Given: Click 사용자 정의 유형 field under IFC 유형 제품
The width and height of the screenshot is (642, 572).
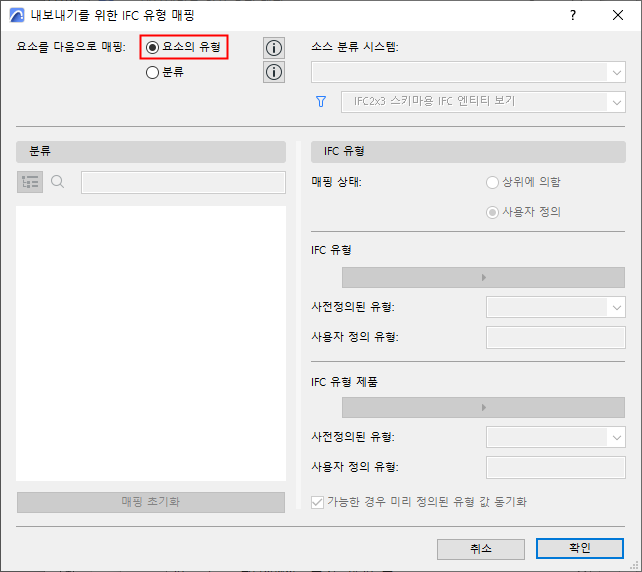Looking at the screenshot, I should pos(556,467).
